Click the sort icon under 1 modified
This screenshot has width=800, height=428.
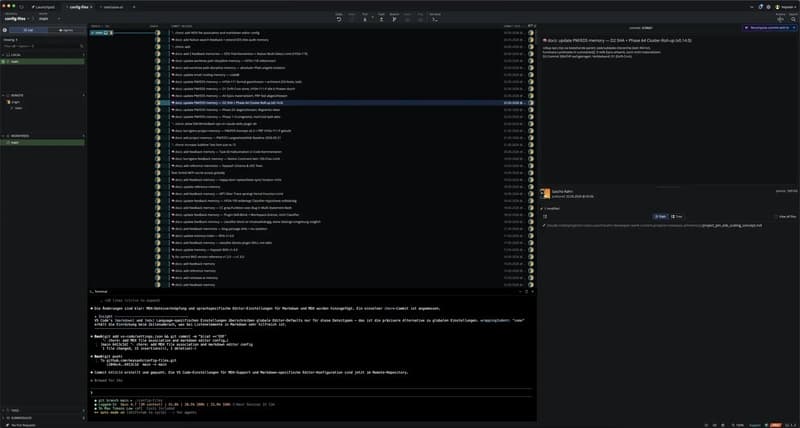pos(545,217)
